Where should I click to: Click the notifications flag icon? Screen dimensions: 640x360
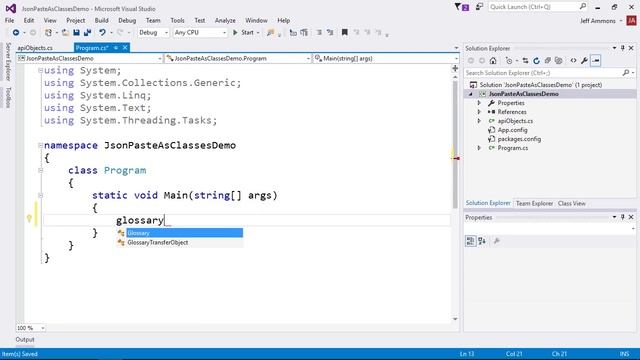point(462,7)
